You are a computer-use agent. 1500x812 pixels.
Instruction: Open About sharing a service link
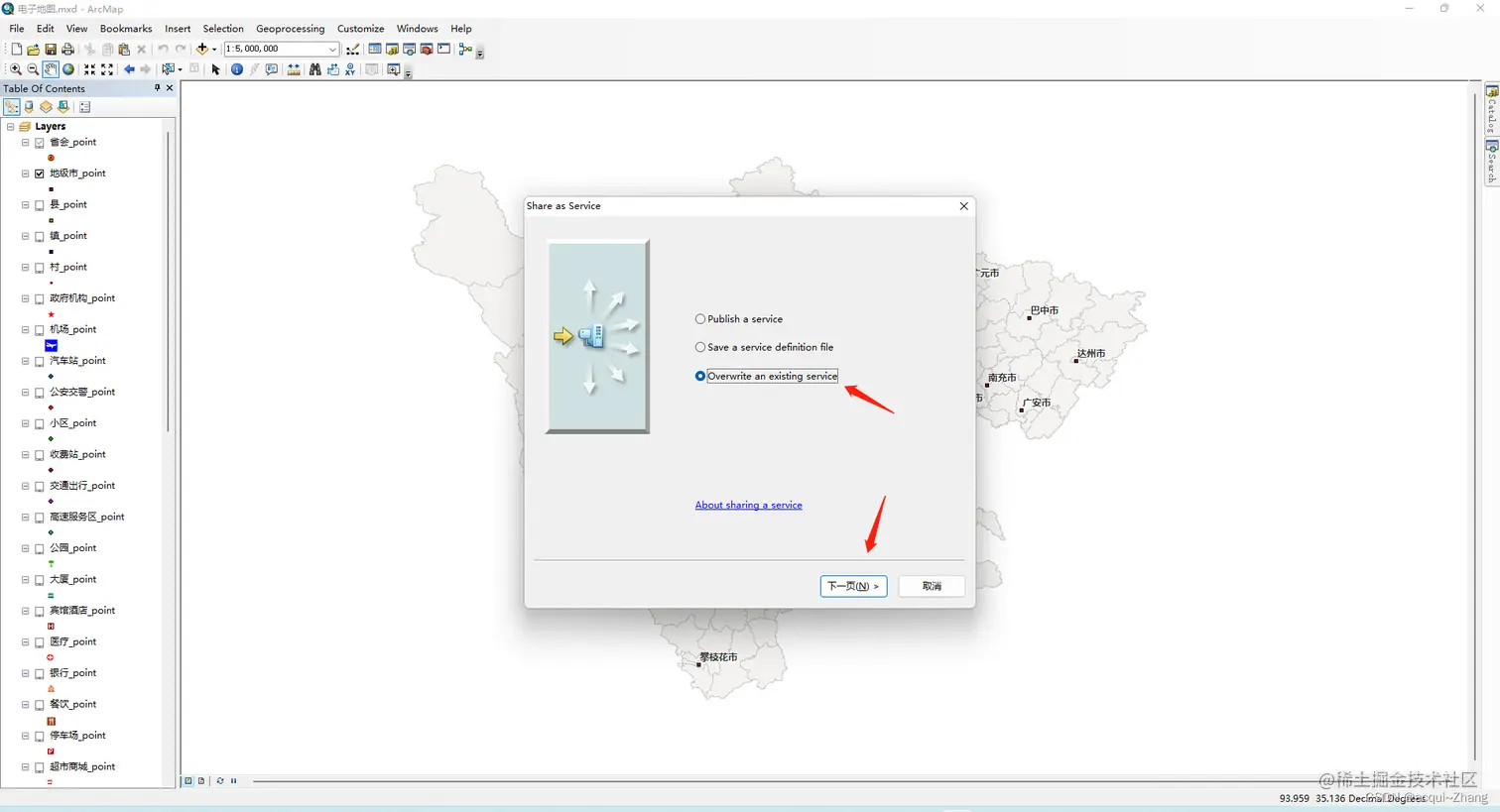[x=749, y=505]
